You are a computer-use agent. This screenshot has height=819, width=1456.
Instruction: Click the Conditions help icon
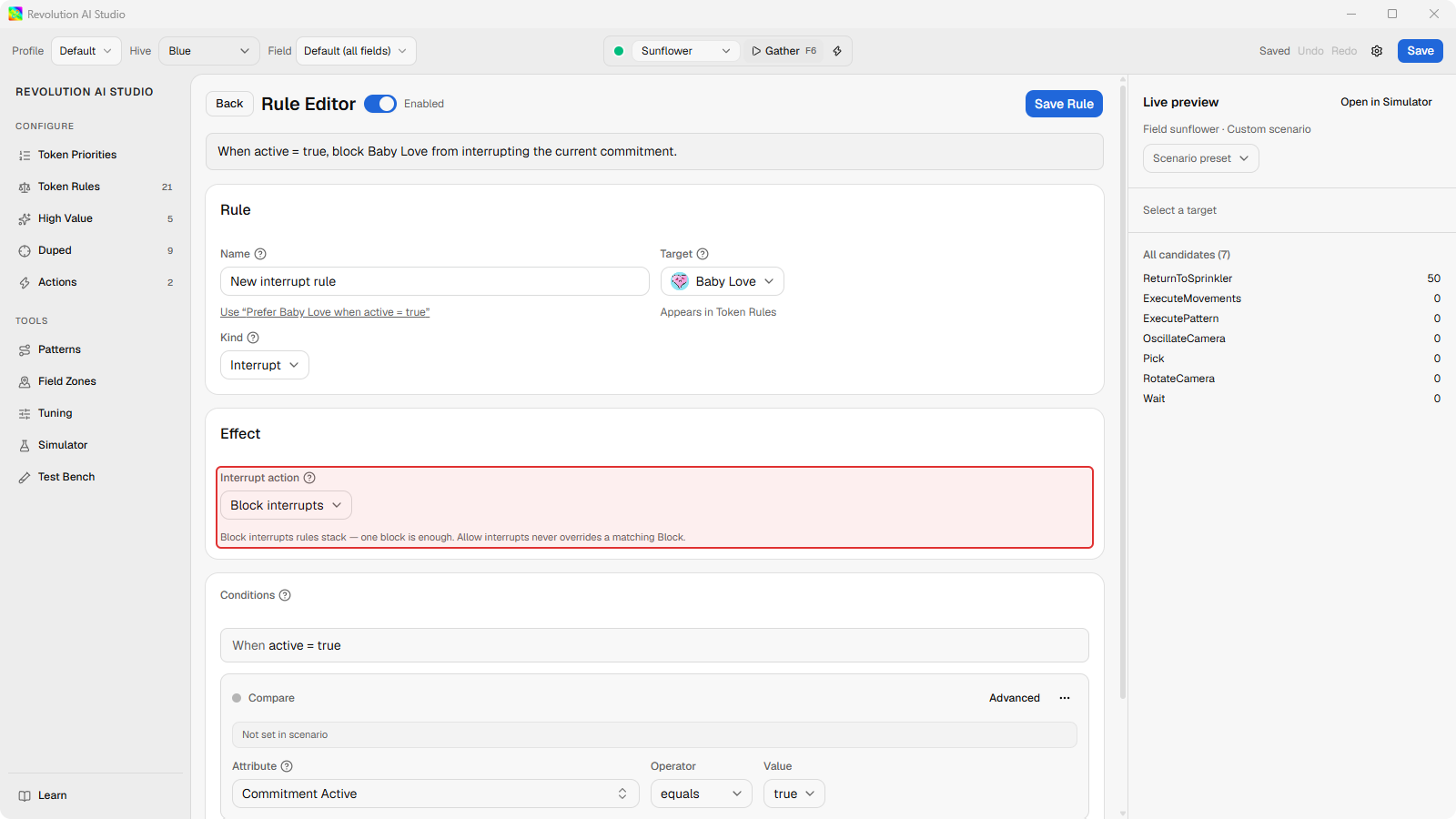pos(285,595)
